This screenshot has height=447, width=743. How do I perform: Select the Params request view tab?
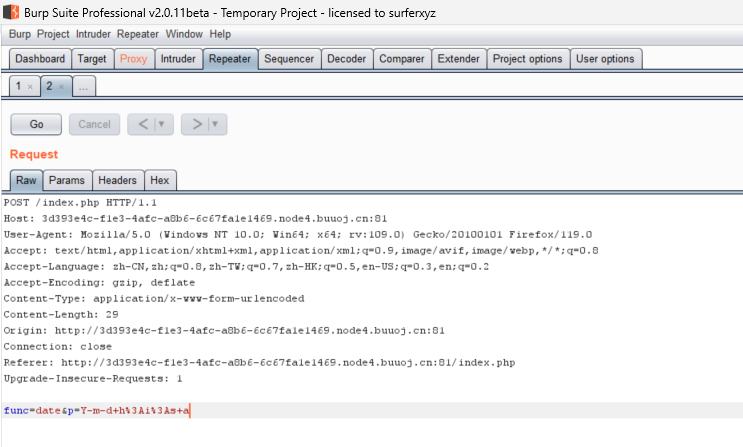67,181
